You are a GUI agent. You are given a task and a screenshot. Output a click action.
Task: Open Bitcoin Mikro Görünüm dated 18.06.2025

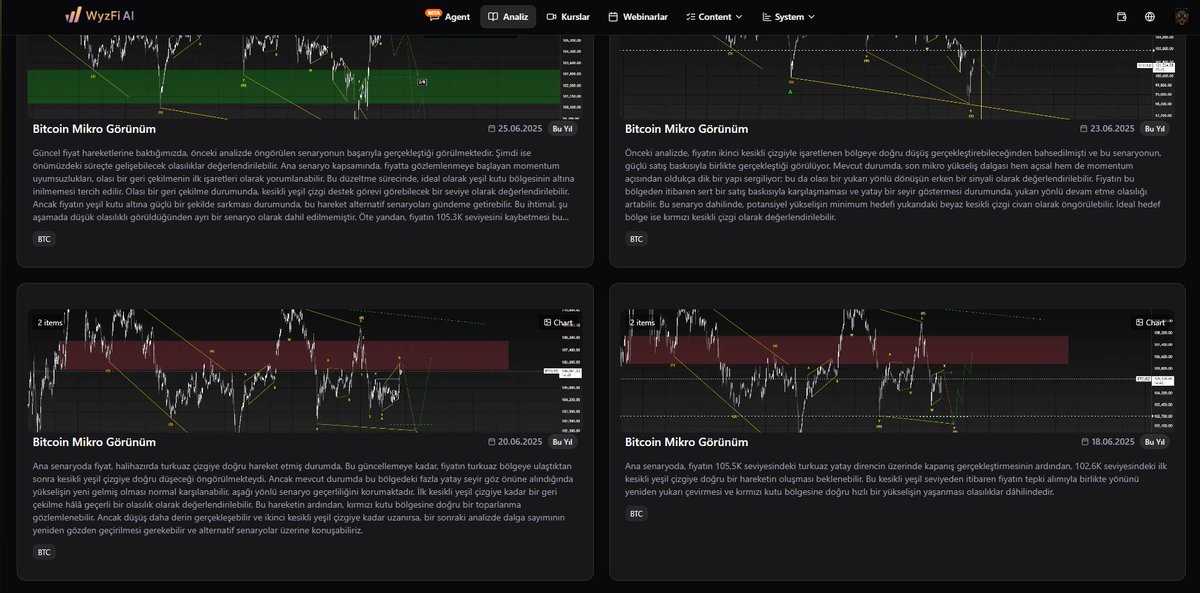686,442
